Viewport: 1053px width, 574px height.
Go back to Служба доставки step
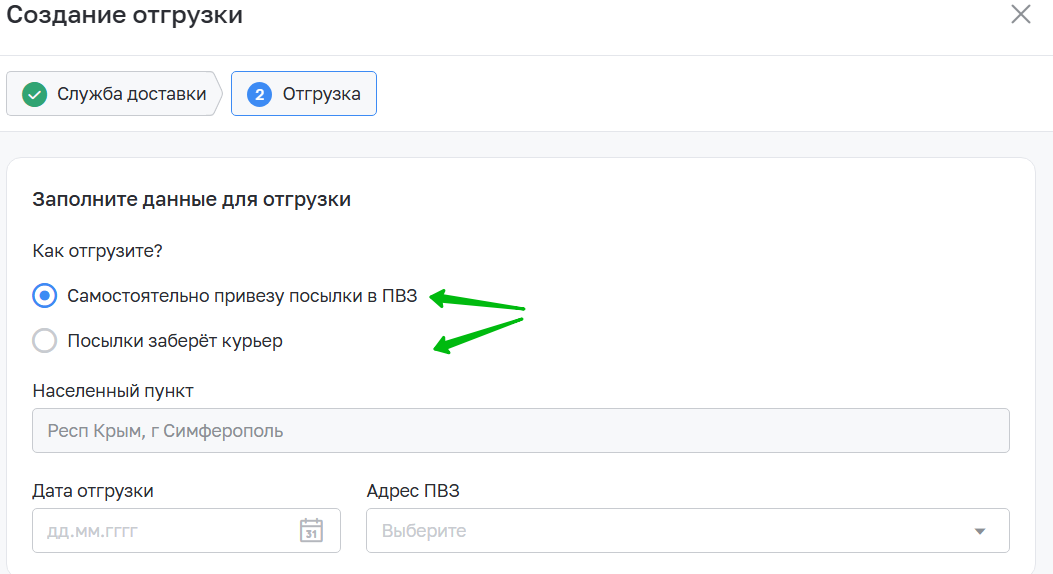(x=114, y=94)
